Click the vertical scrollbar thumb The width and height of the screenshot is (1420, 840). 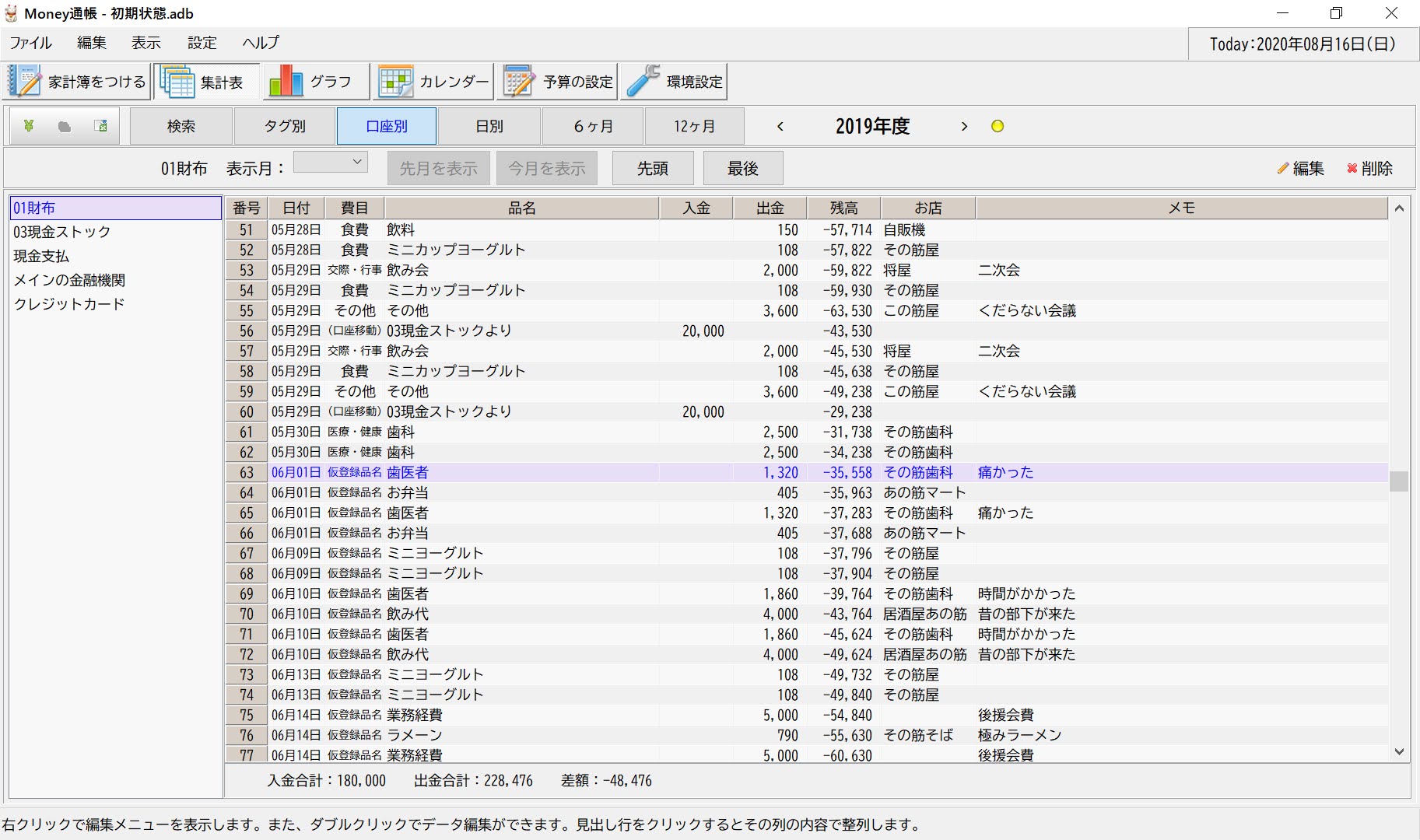(1399, 481)
